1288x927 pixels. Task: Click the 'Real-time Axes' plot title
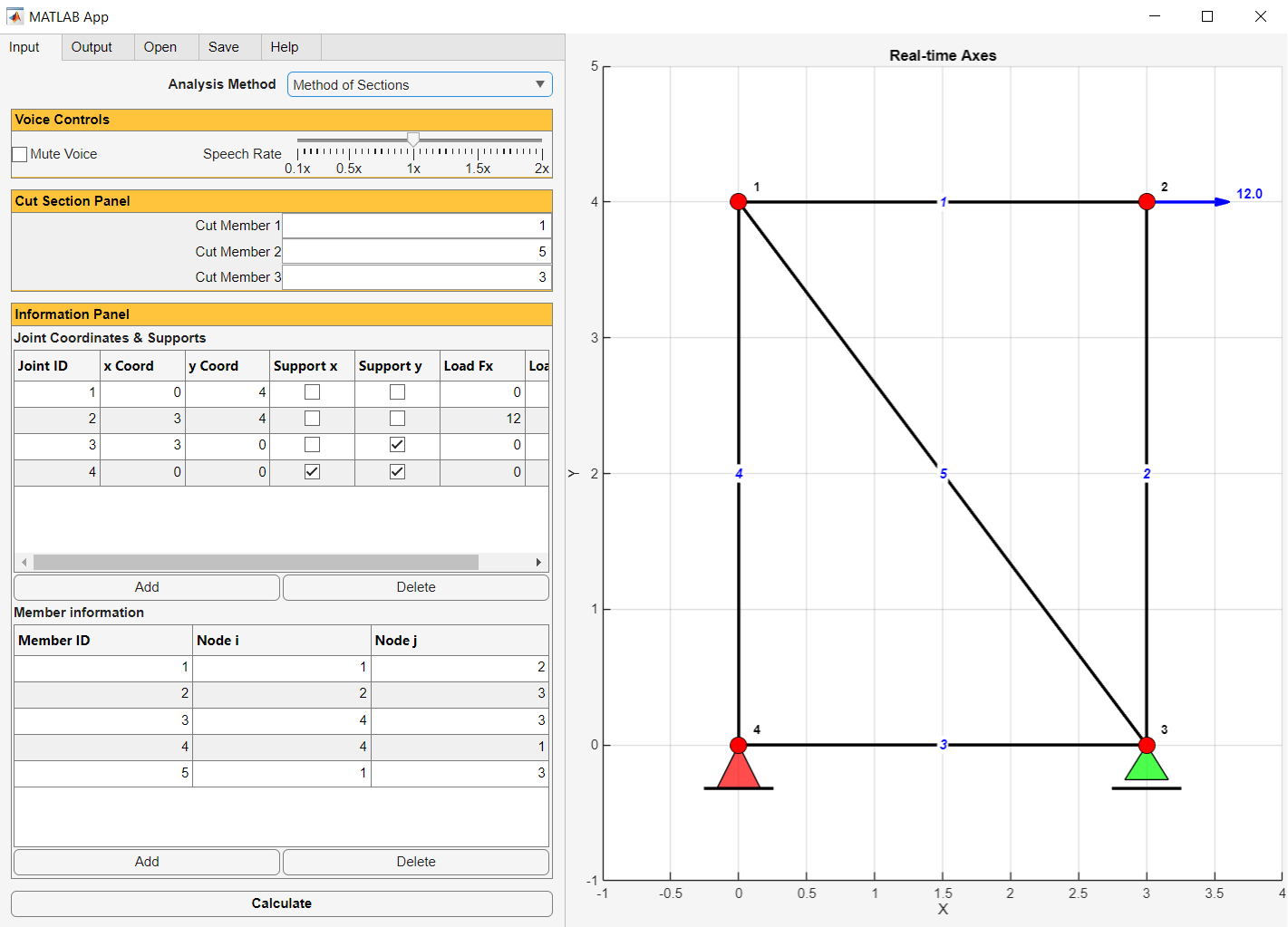click(943, 55)
